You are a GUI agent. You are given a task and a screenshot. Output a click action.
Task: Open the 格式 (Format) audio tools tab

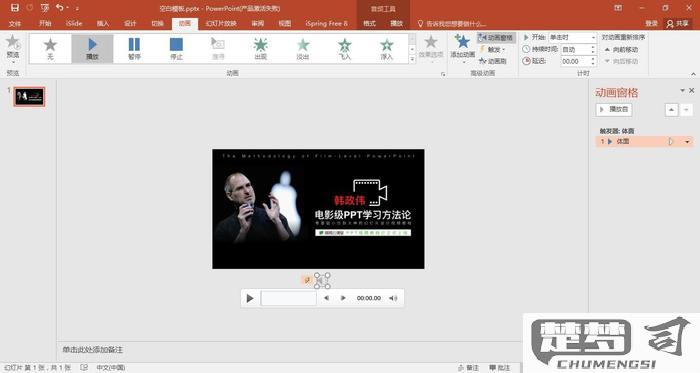coord(369,23)
